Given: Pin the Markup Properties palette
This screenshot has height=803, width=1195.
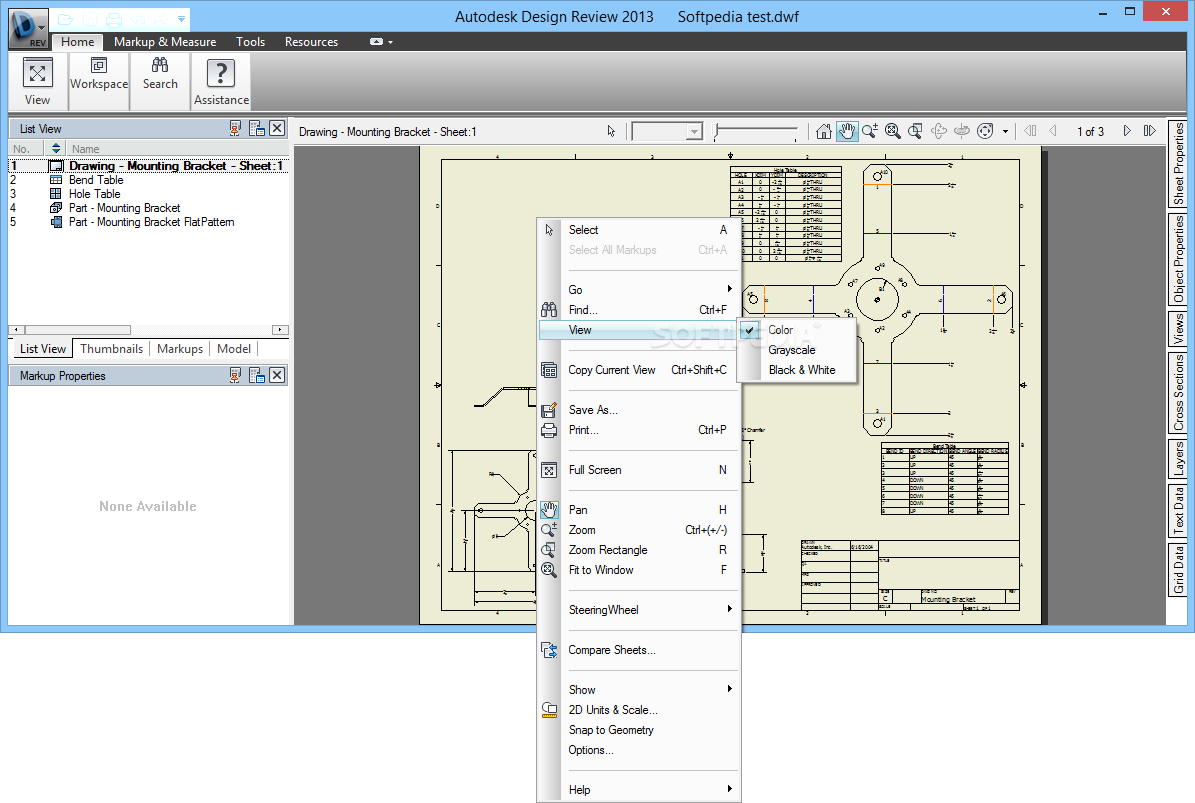Looking at the screenshot, I should 235,375.
